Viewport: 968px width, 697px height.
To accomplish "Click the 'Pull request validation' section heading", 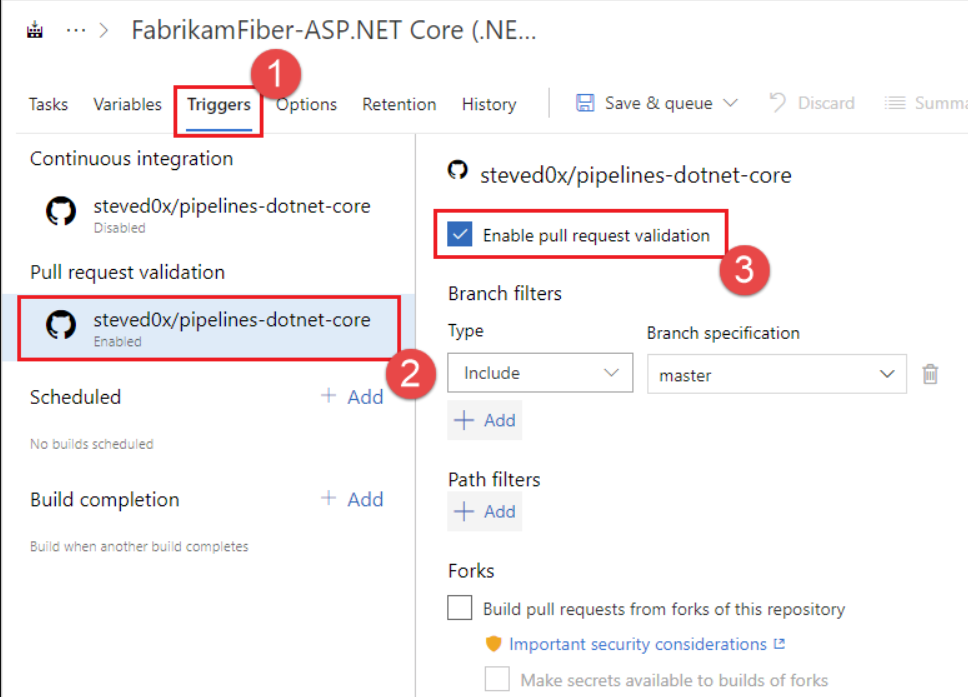I will [127, 272].
